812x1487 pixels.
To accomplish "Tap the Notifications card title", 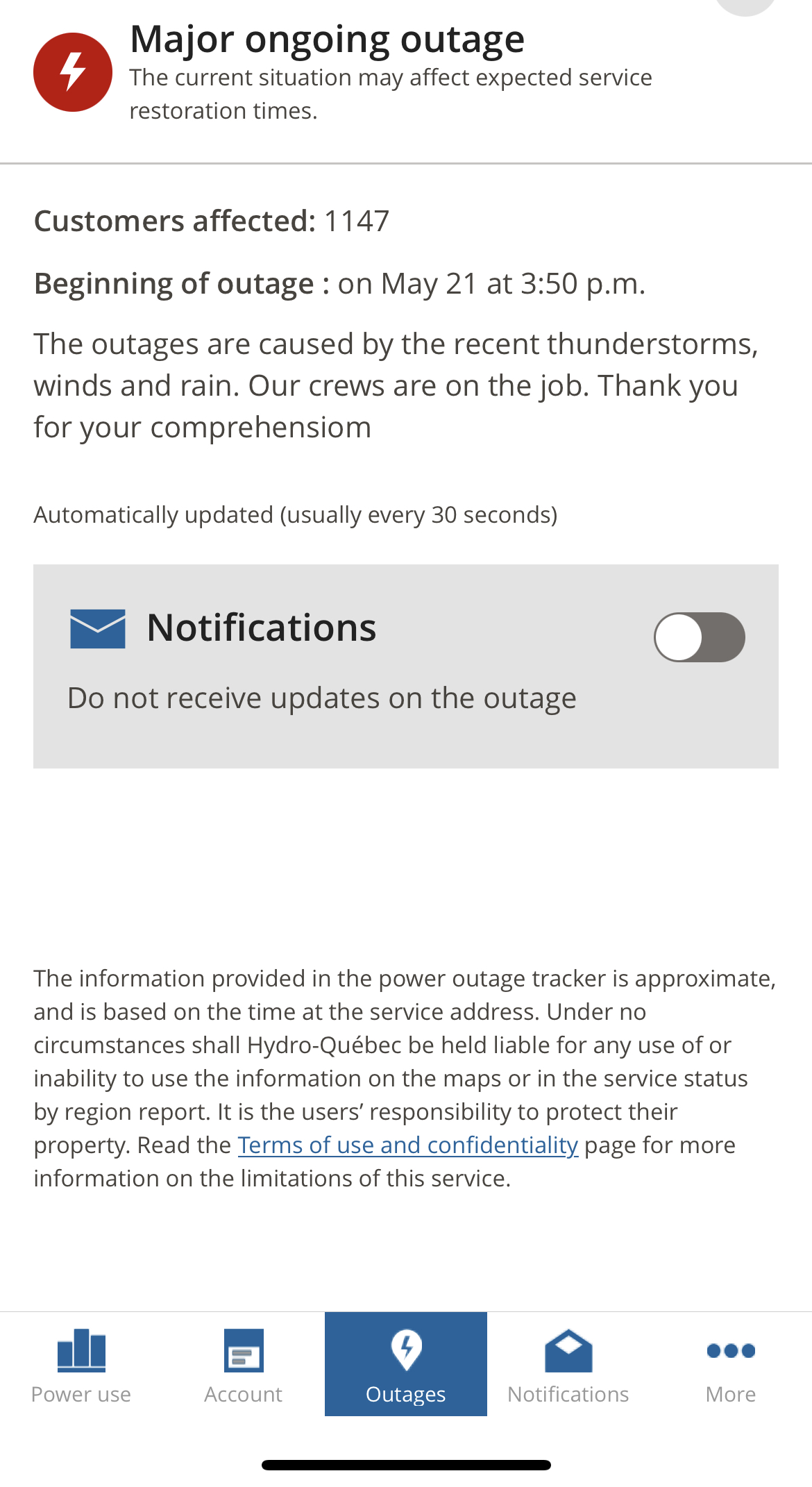I will point(262,628).
